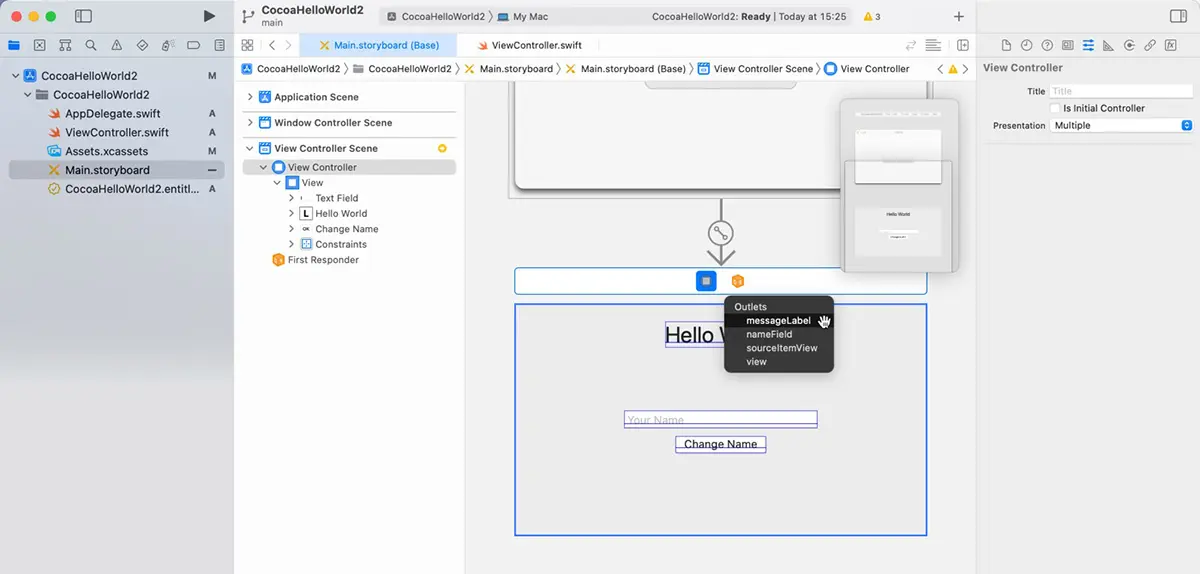Switch to the Main.storyboard (Base) tab
This screenshot has width=1200, height=574.
[378, 45]
